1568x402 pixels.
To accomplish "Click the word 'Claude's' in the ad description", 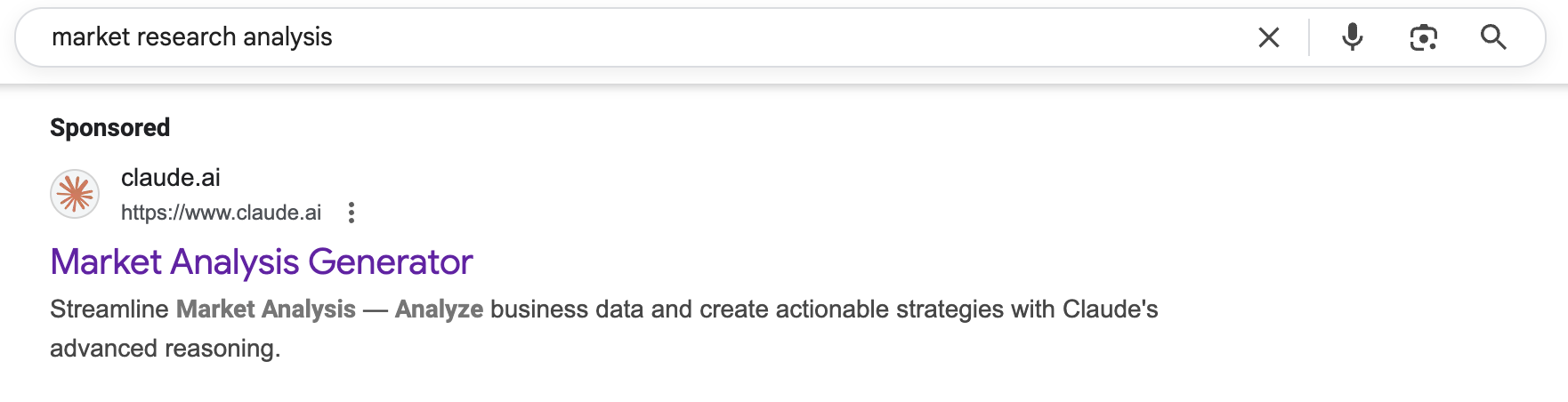I will [1110, 310].
